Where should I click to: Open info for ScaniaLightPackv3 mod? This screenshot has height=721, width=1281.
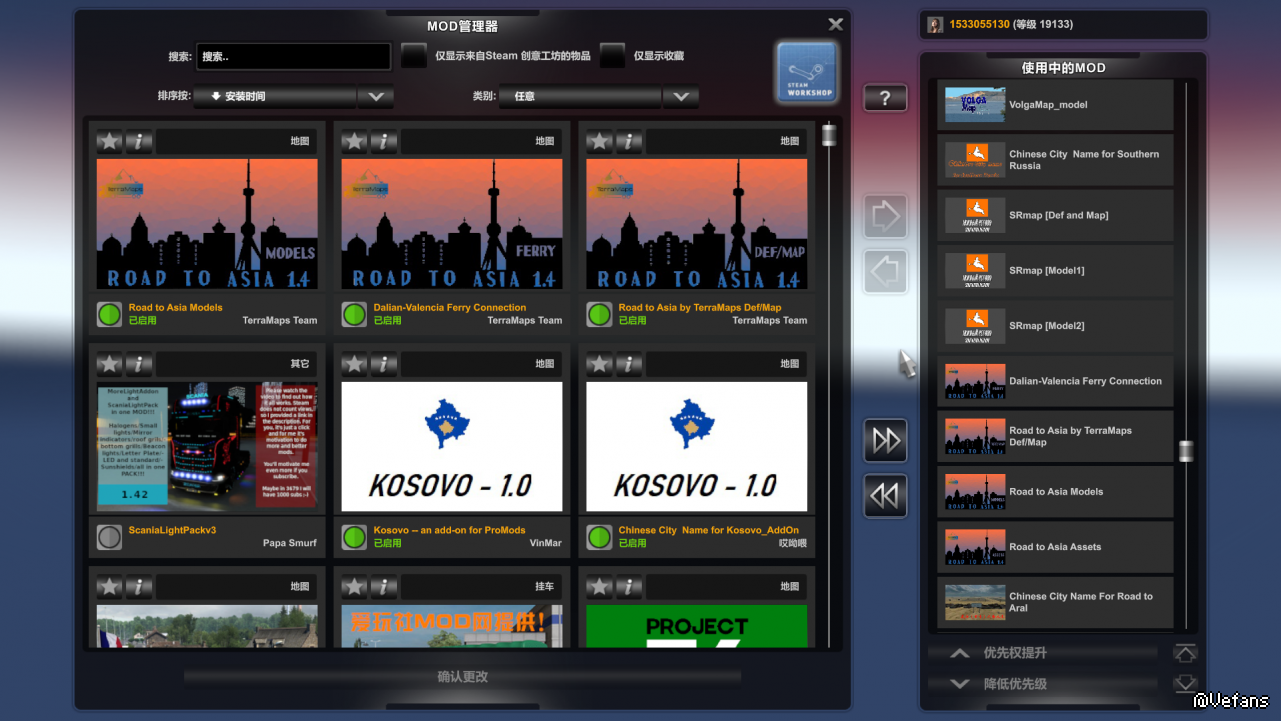pos(139,364)
